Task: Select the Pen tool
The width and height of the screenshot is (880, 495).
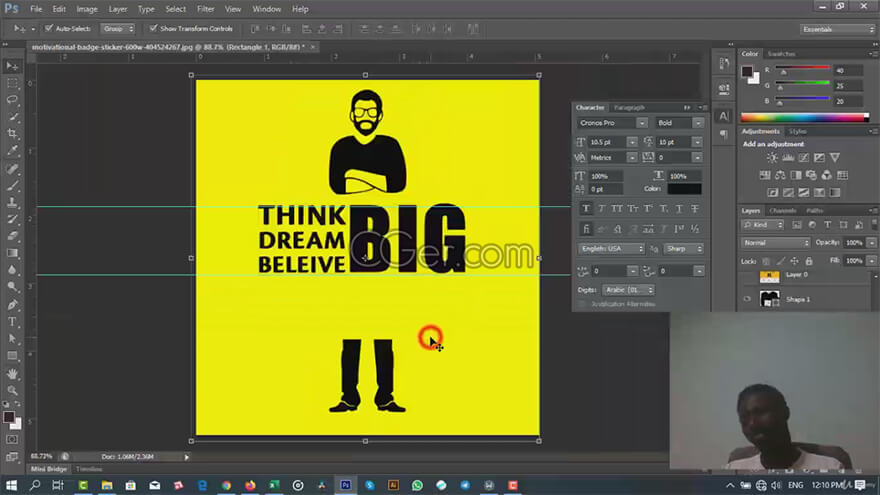Action: 12,305
